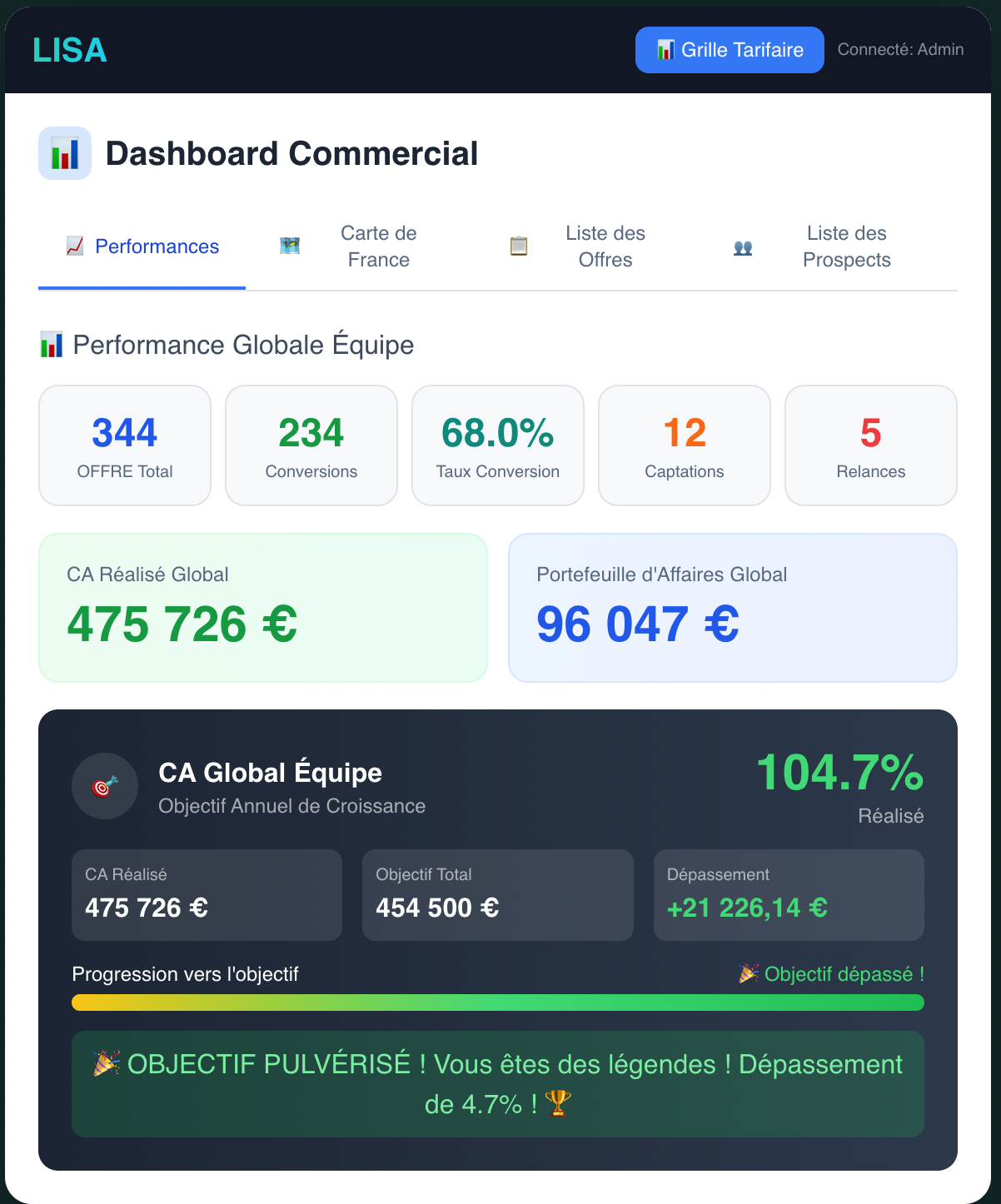Click the bar chart icon beside Dashboard Commercial

coord(64,153)
